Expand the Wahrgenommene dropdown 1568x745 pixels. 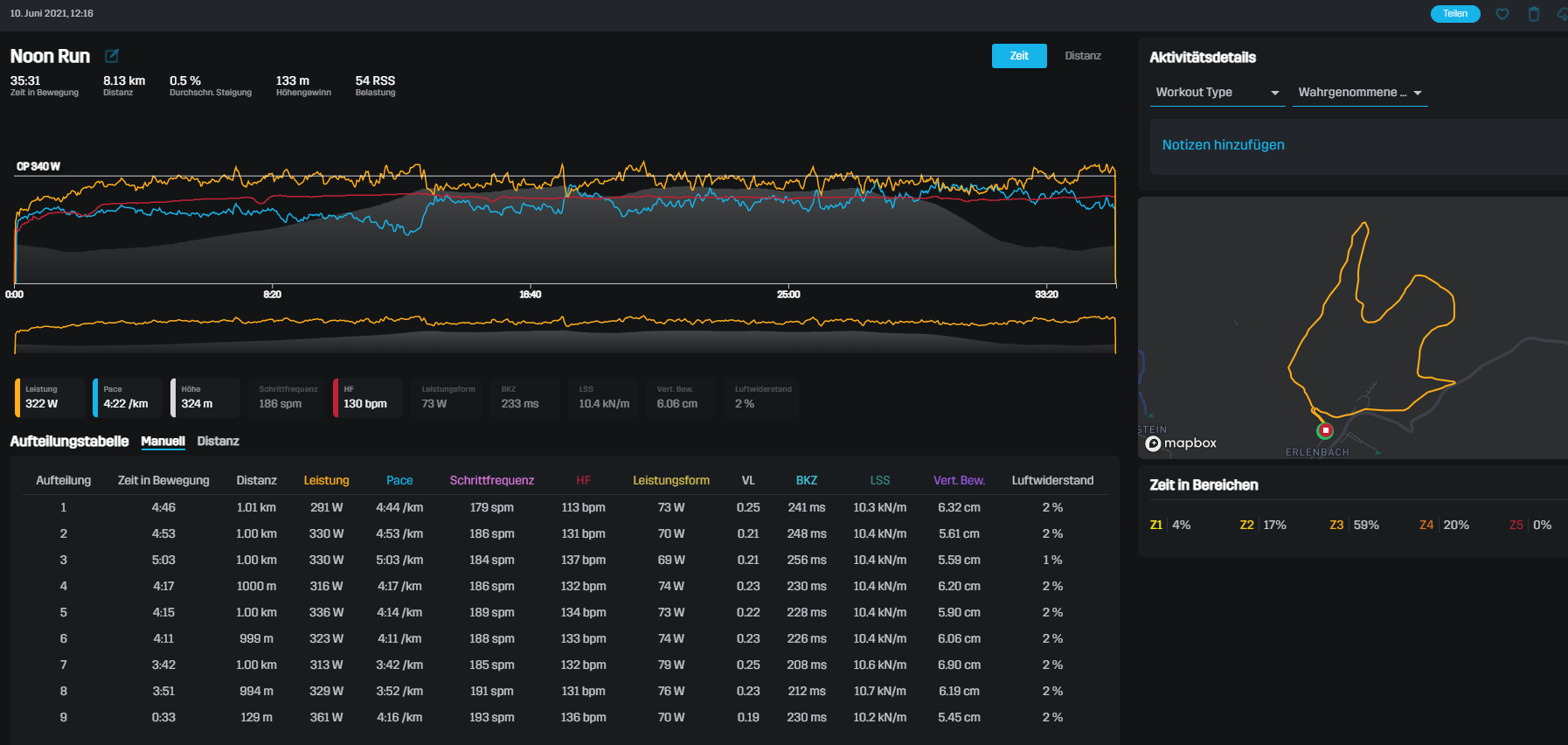[x=1359, y=93]
